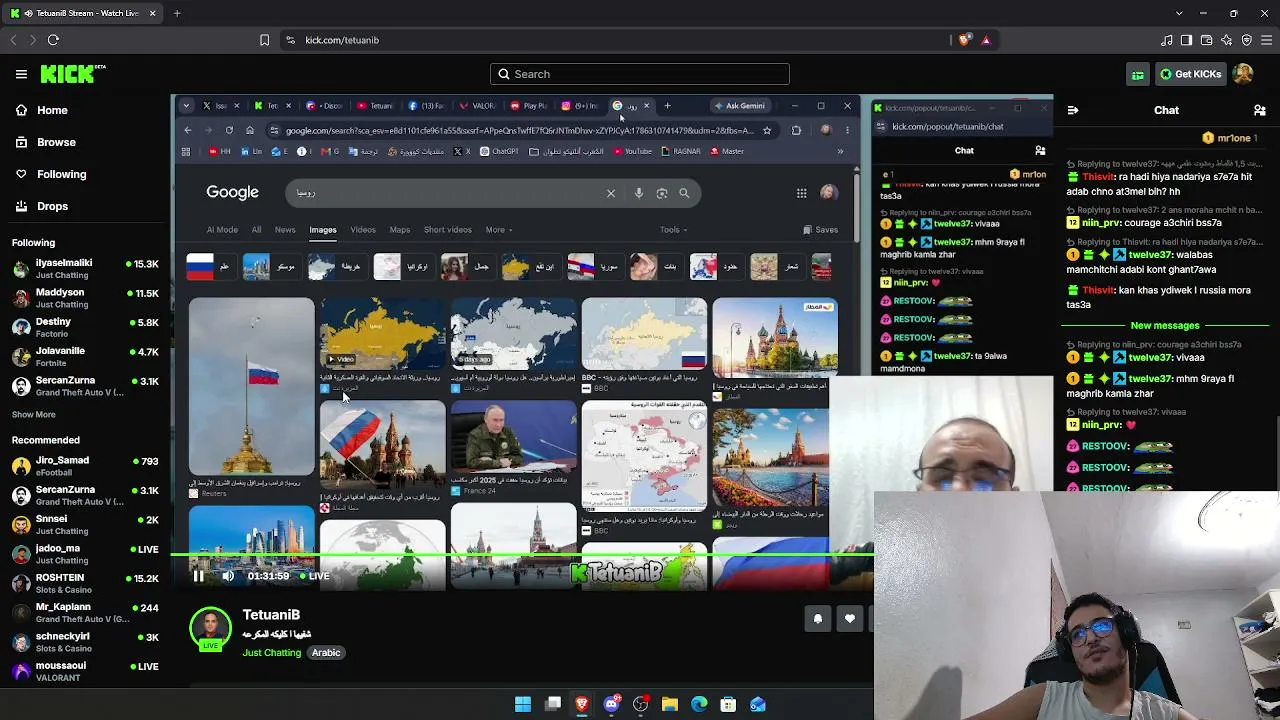Screen dimensions: 1280x720
Task: Open File Explorer from the taskbar
Action: 670,705
